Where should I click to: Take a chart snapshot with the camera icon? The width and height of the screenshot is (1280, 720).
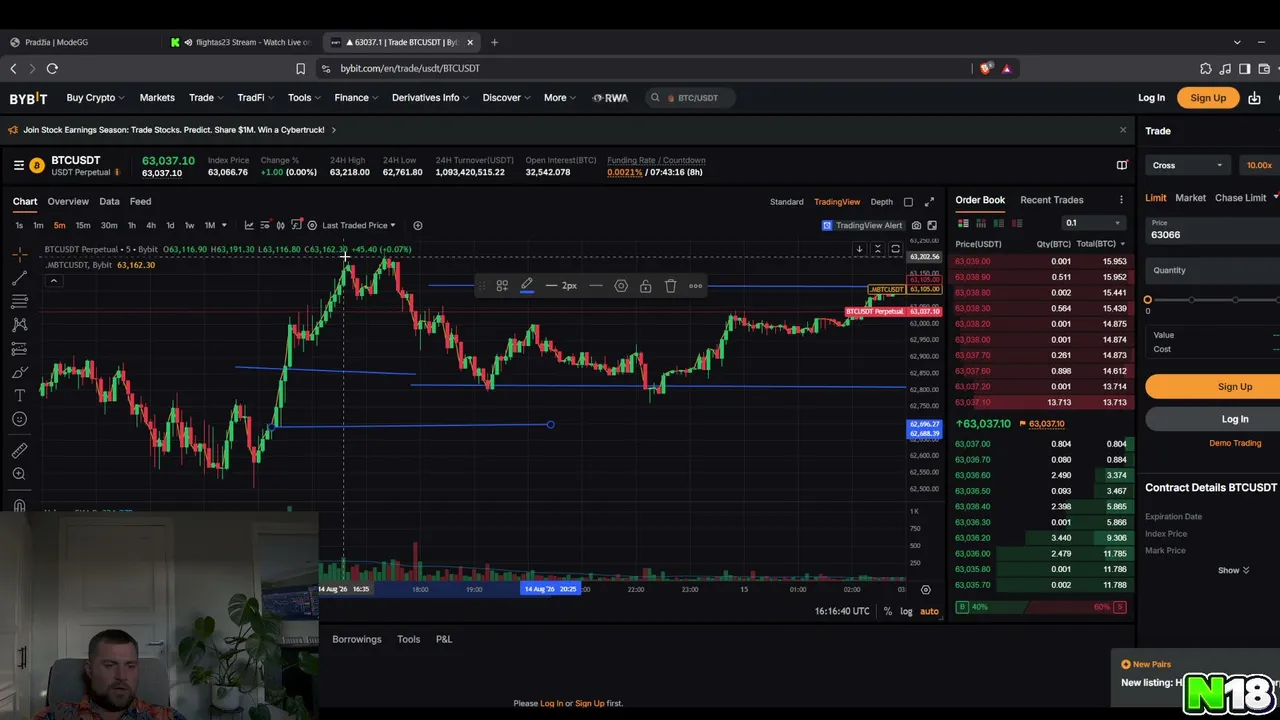point(916,226)
